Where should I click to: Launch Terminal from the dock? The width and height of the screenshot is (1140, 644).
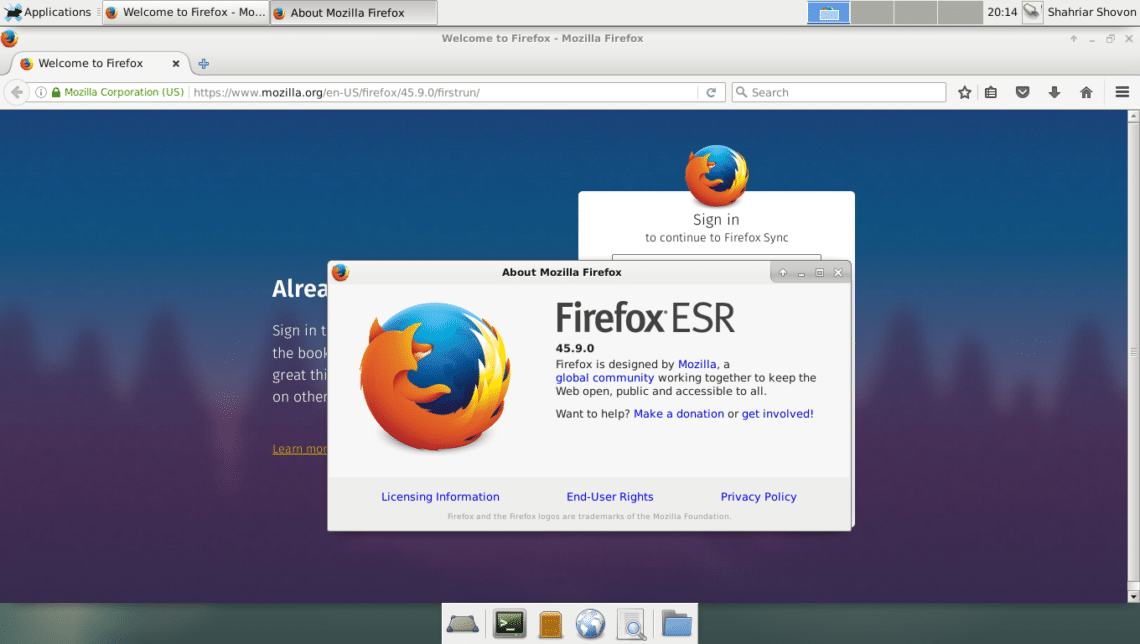[510, 624]
